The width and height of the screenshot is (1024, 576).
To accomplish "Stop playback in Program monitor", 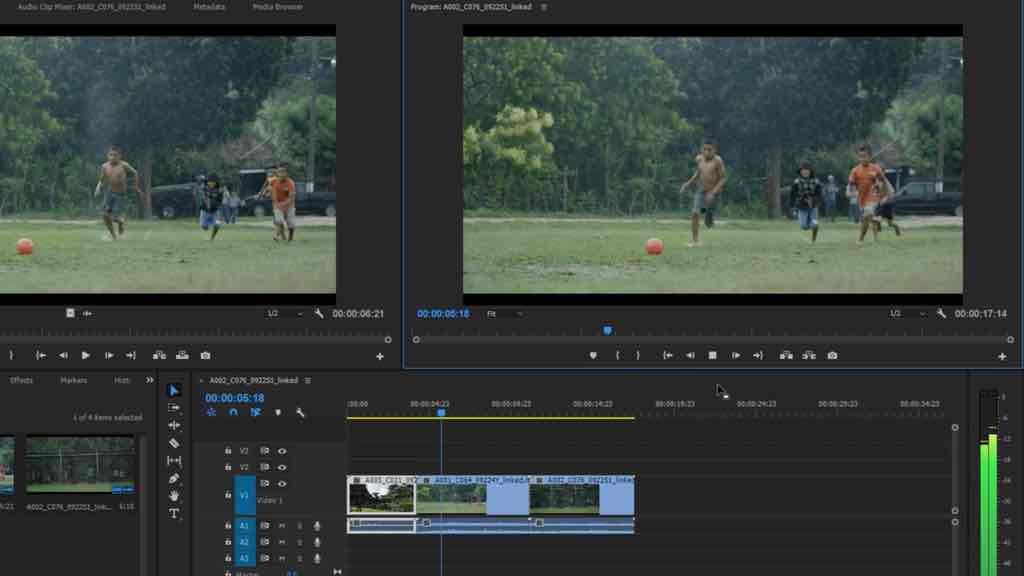I will (x=712, y=356).
